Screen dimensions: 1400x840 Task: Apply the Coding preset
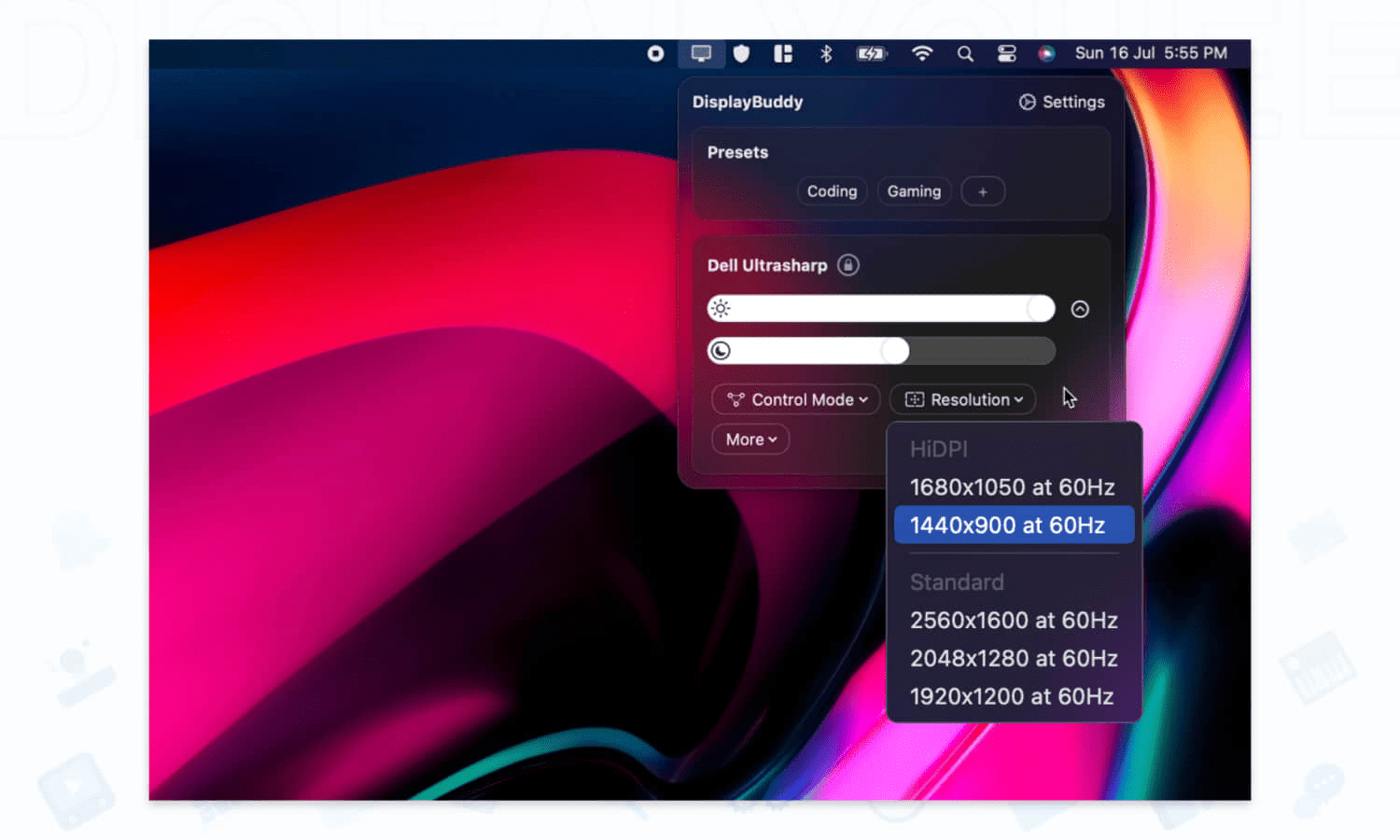point(832,191)
